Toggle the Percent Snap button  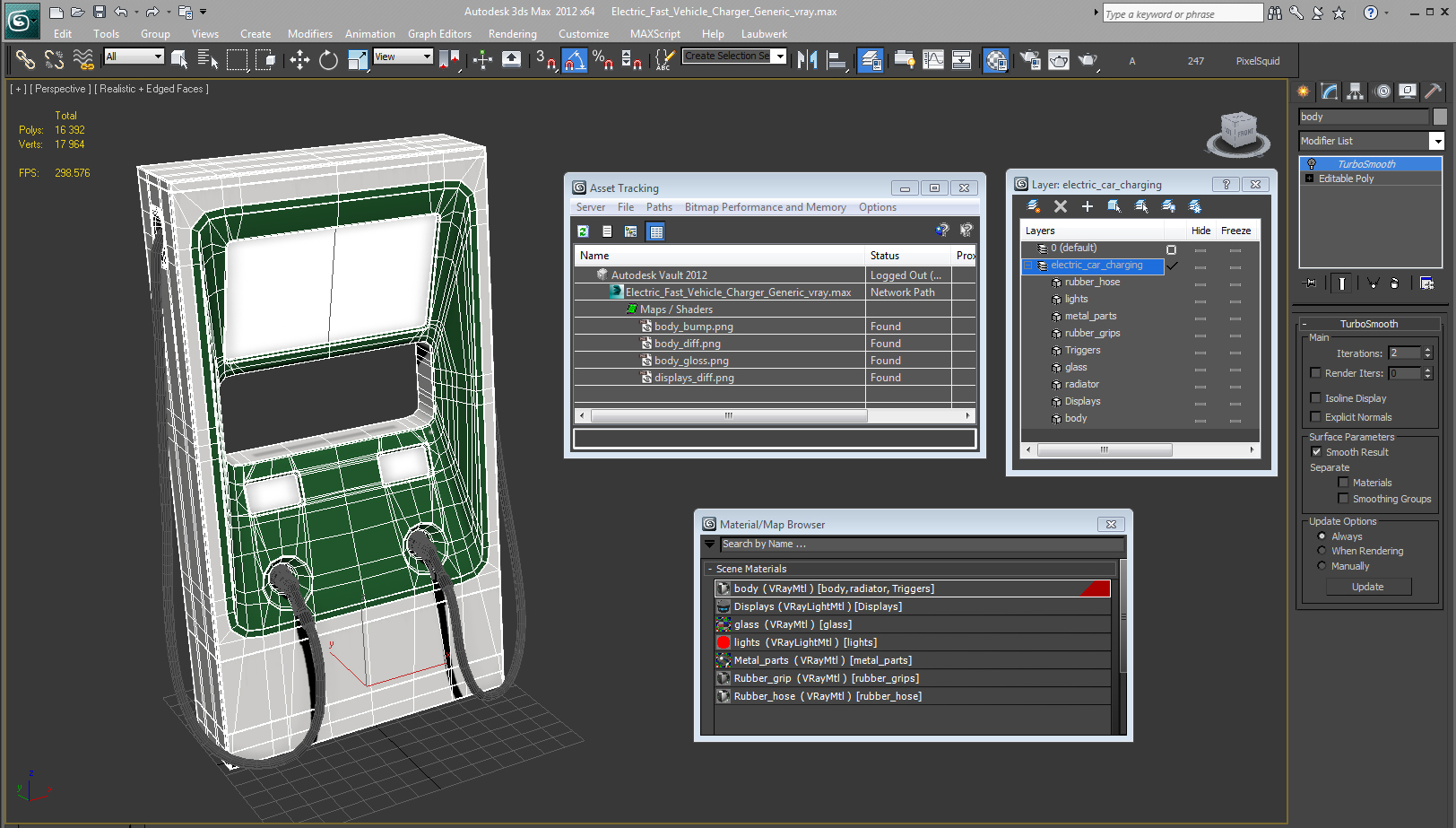click(603, 60)
